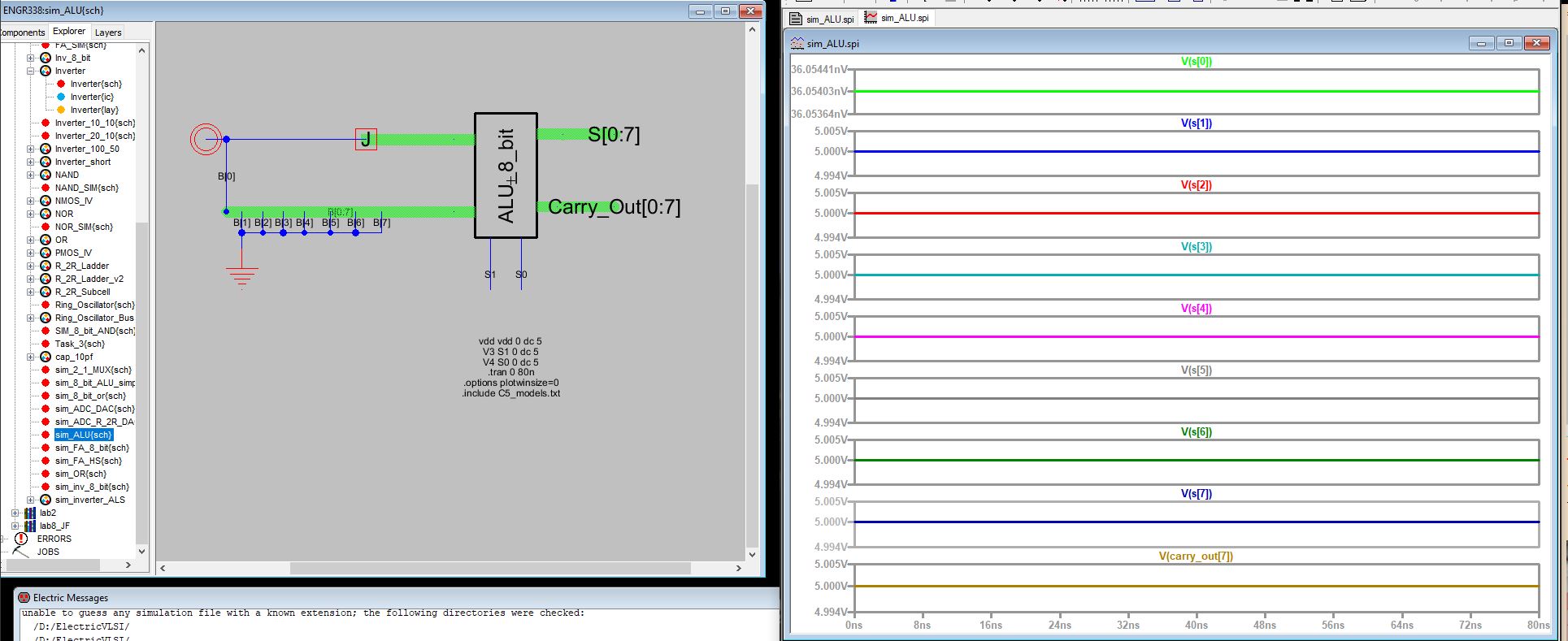Click the schematic horizontal scrollbar thumb
Screen dimensions: 1568x641
point(489,568)
